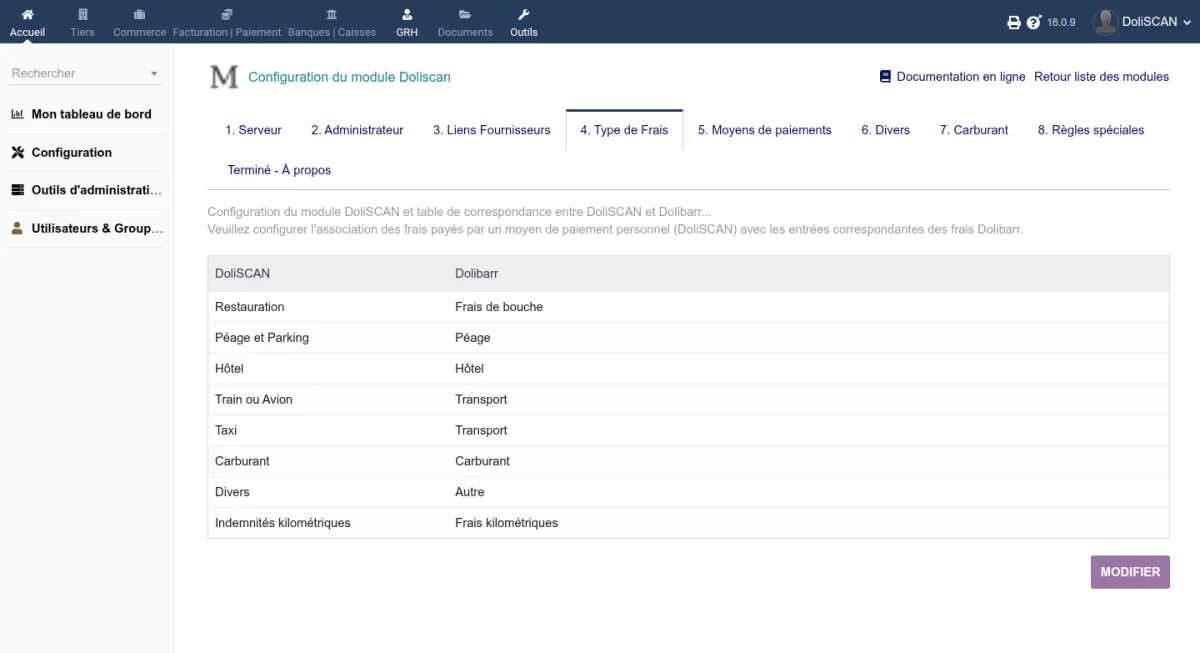Click the Autre cell in Divers row
The image size is (1200, 653).
tap(470, 492)
